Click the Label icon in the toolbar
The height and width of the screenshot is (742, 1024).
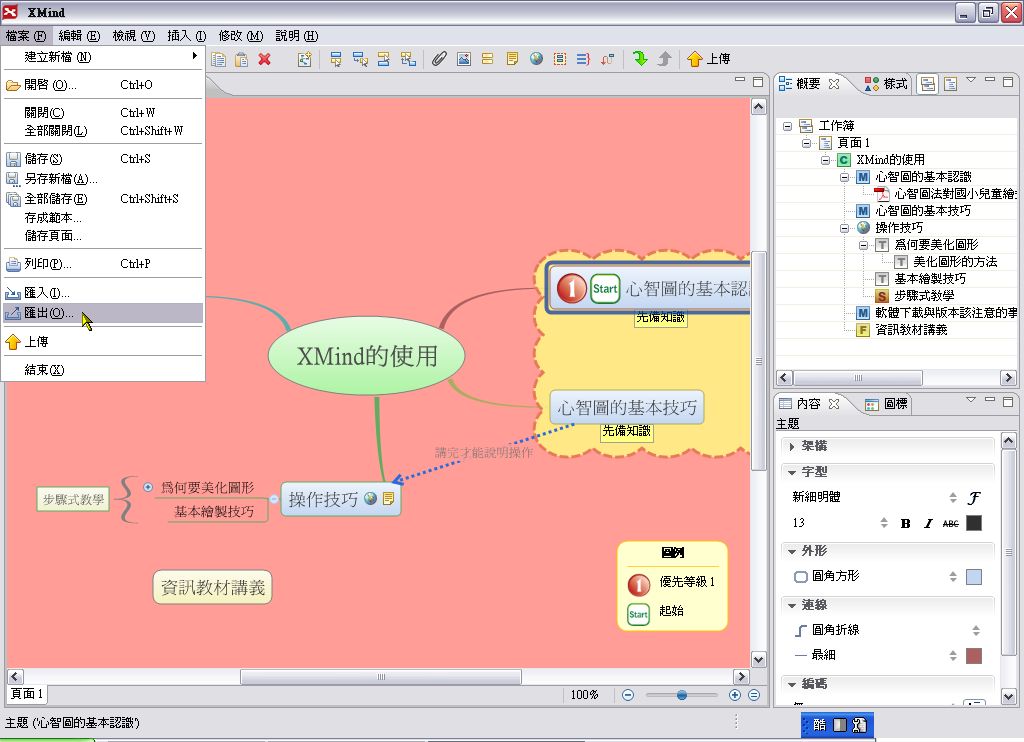coord(488,59)
